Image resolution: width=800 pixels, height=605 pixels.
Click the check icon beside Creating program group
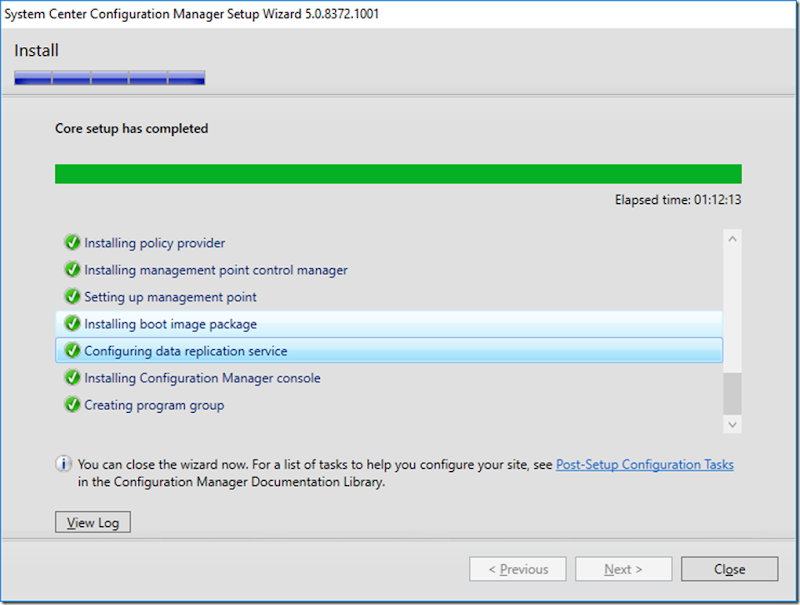click(x=72, y=405)
